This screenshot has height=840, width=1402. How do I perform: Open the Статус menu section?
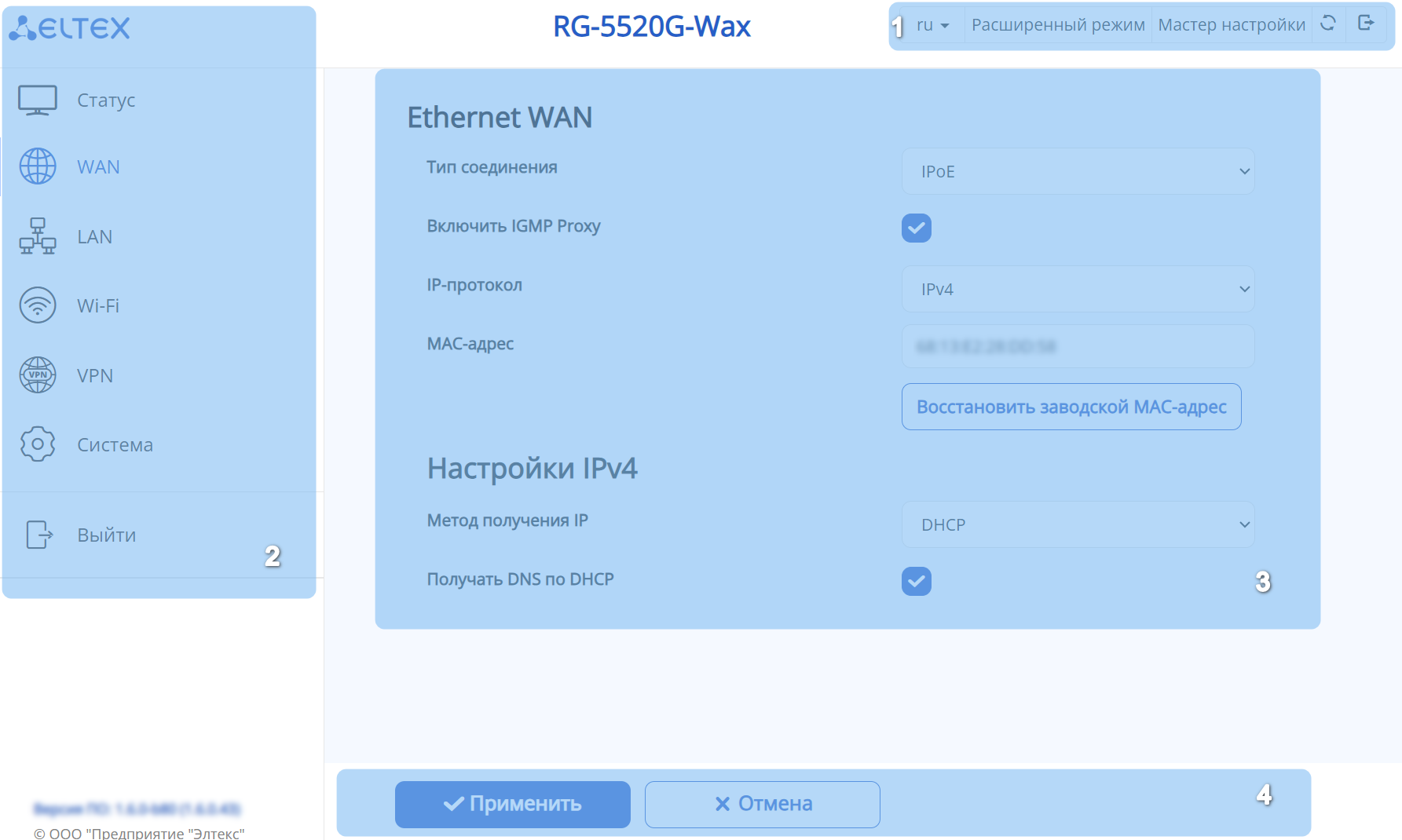(x=106, y=100)
